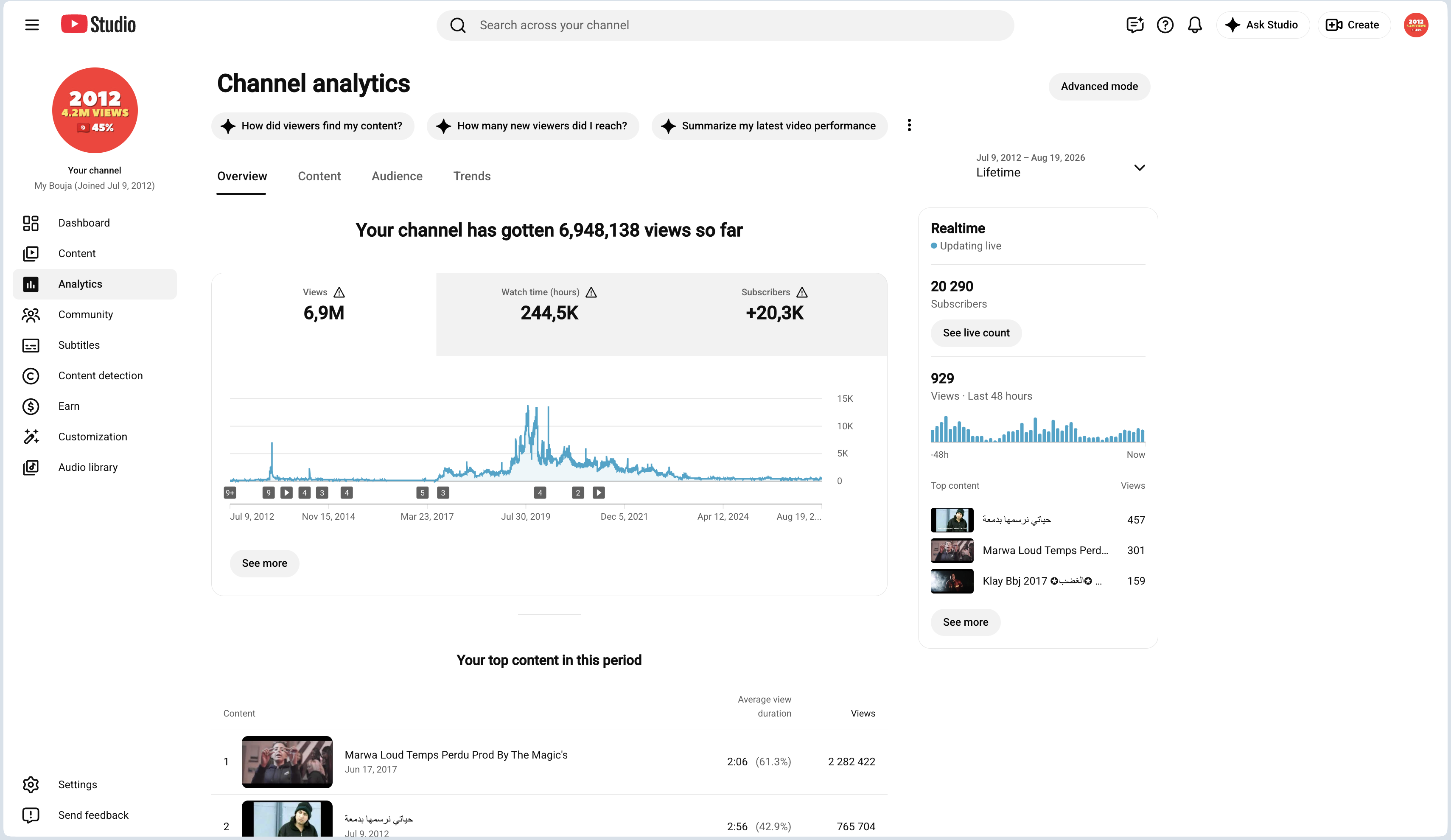Click the notifications bell icon
Viewport: 1451px width, 840px height.
(x=1195, y=25)
